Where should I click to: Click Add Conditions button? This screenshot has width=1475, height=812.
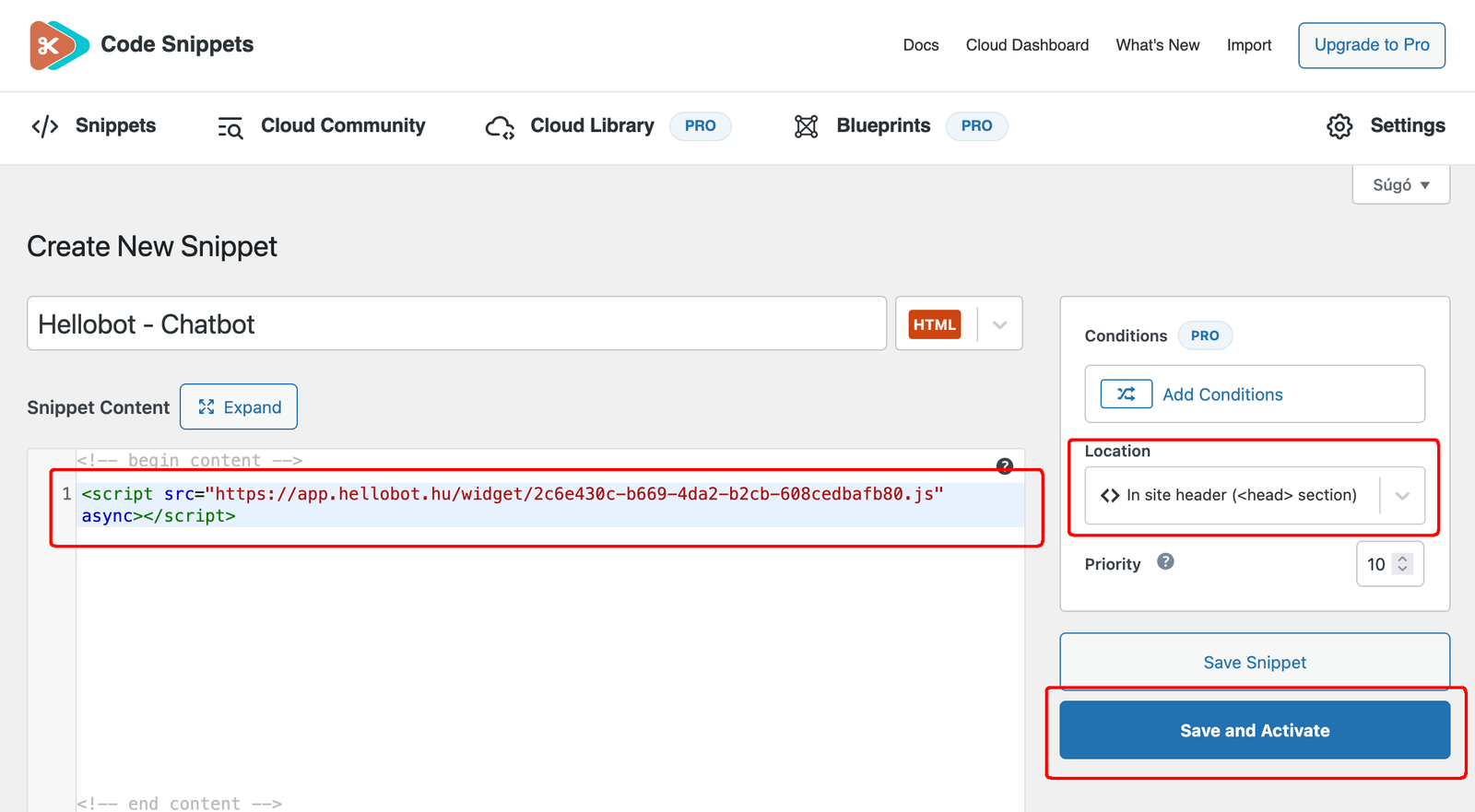pos(1255,394)
